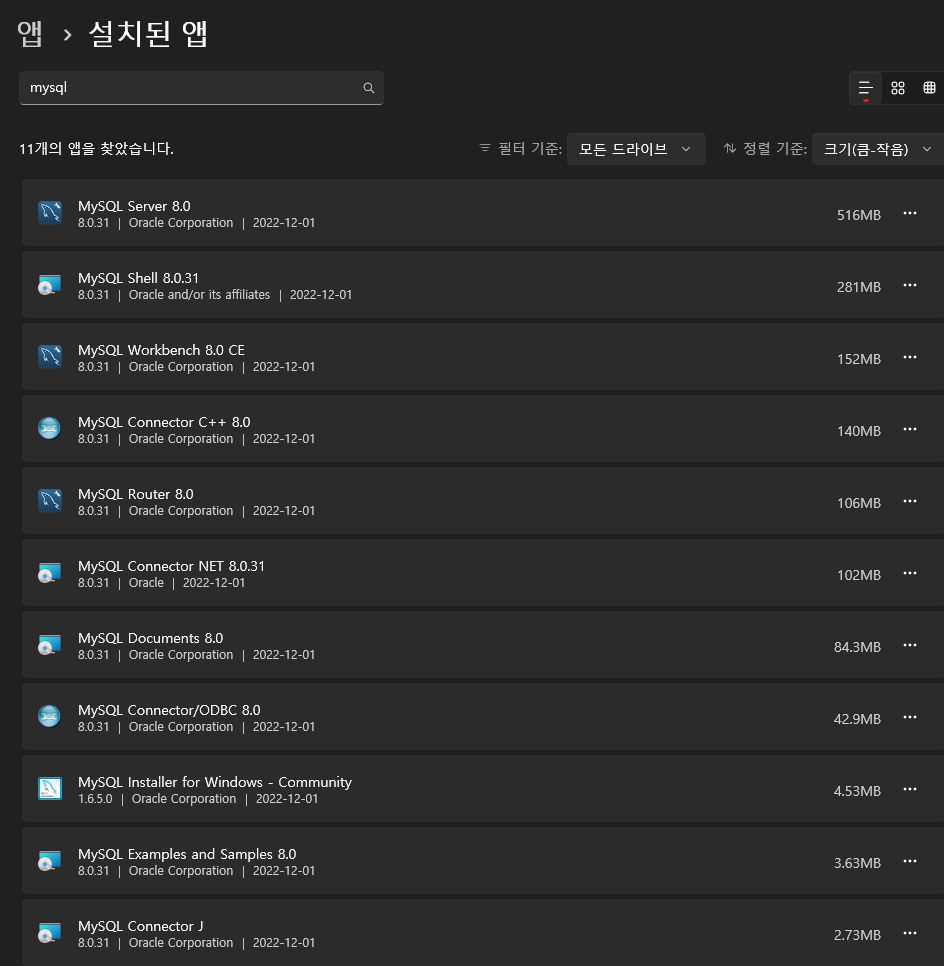The height and width of the screenshot is (966, 944).
Task: Click the search magnifier icon
Action: coord(368,87)
